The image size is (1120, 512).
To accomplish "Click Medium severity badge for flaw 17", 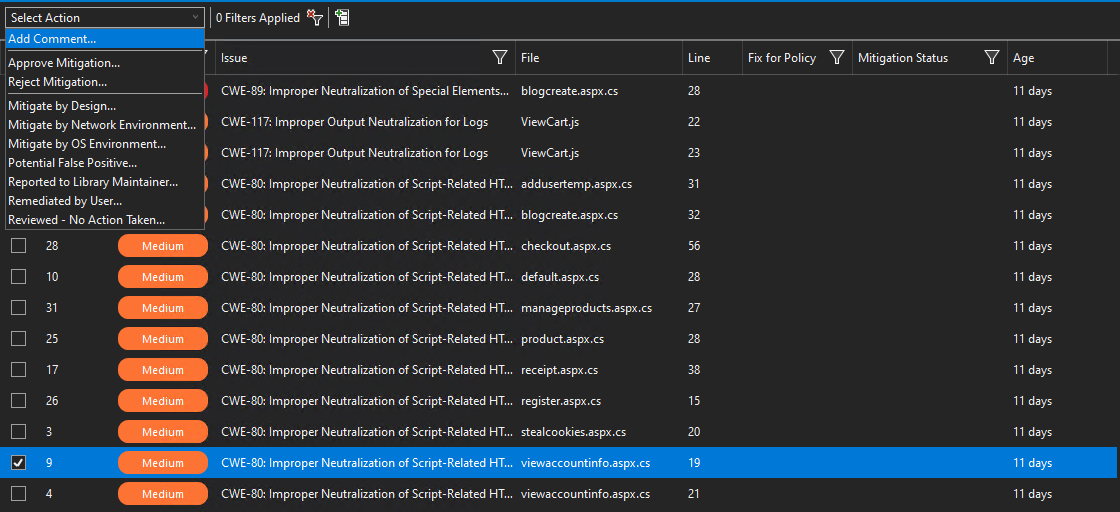I will coord(163,370).
